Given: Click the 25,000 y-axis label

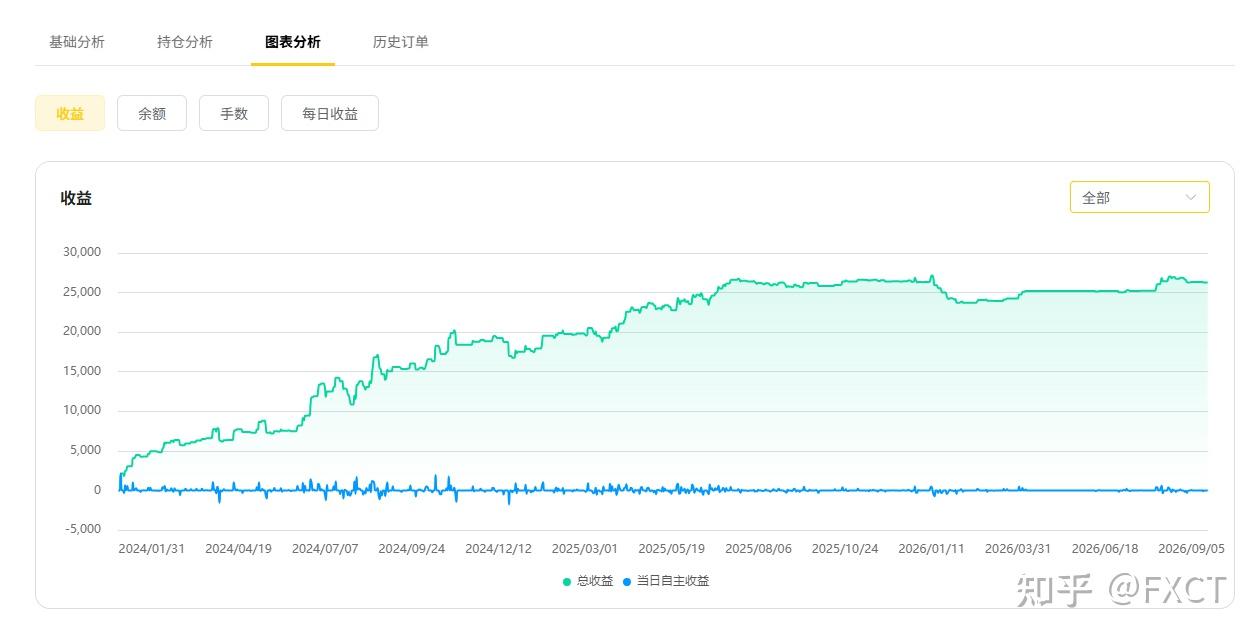Looking at the screenshot, I should coord(82,292).
